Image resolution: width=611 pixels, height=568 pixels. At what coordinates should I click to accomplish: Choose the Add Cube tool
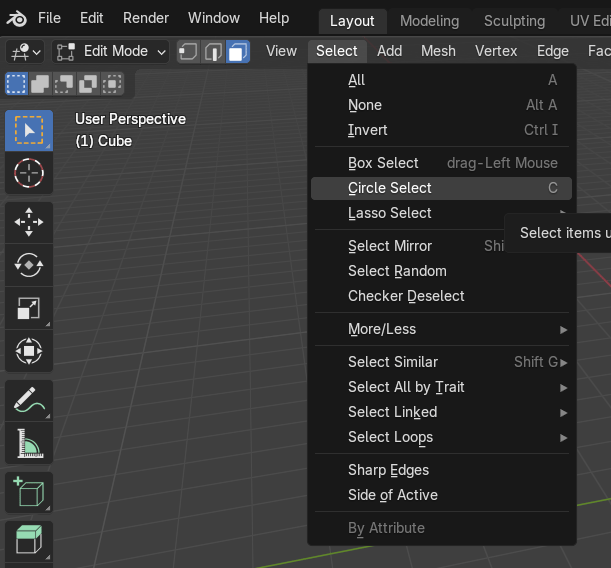tap(29, 492)
